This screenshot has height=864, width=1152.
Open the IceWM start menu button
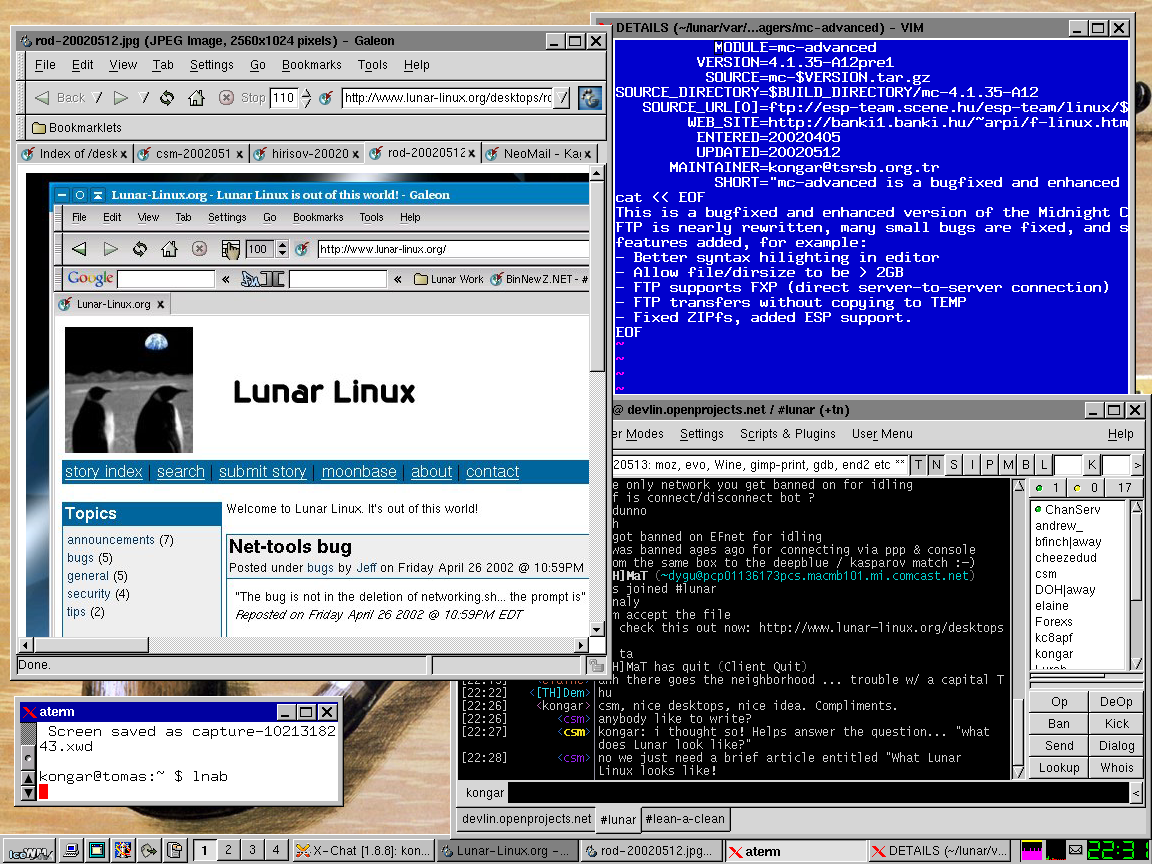[28, 851]
